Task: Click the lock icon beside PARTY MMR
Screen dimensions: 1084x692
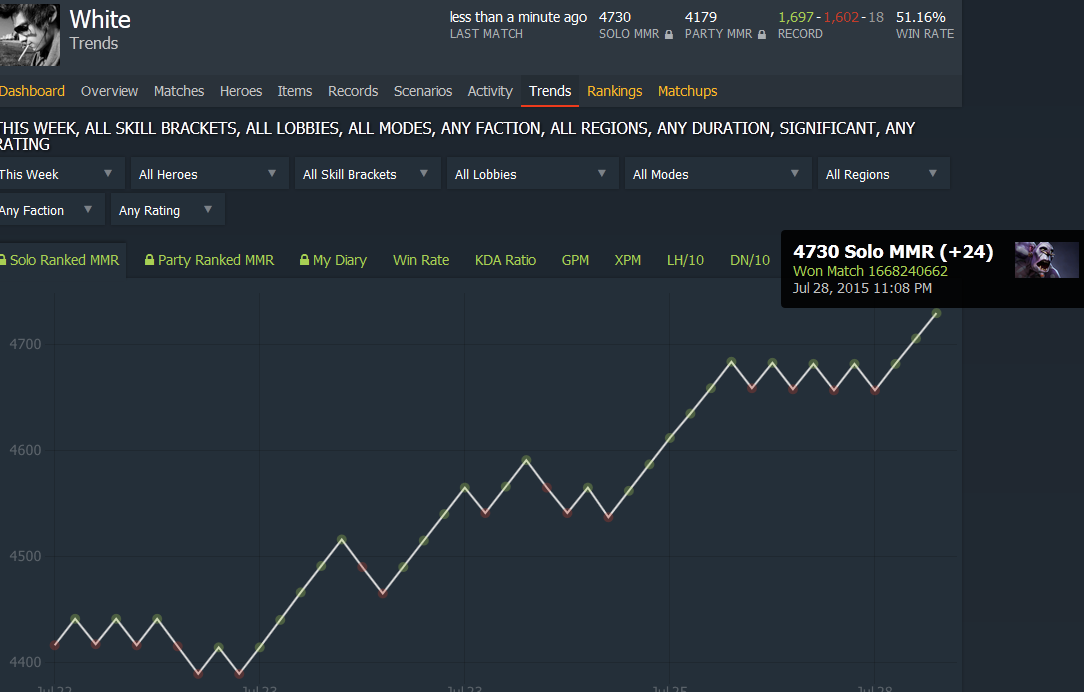Action: pos(762,34)
